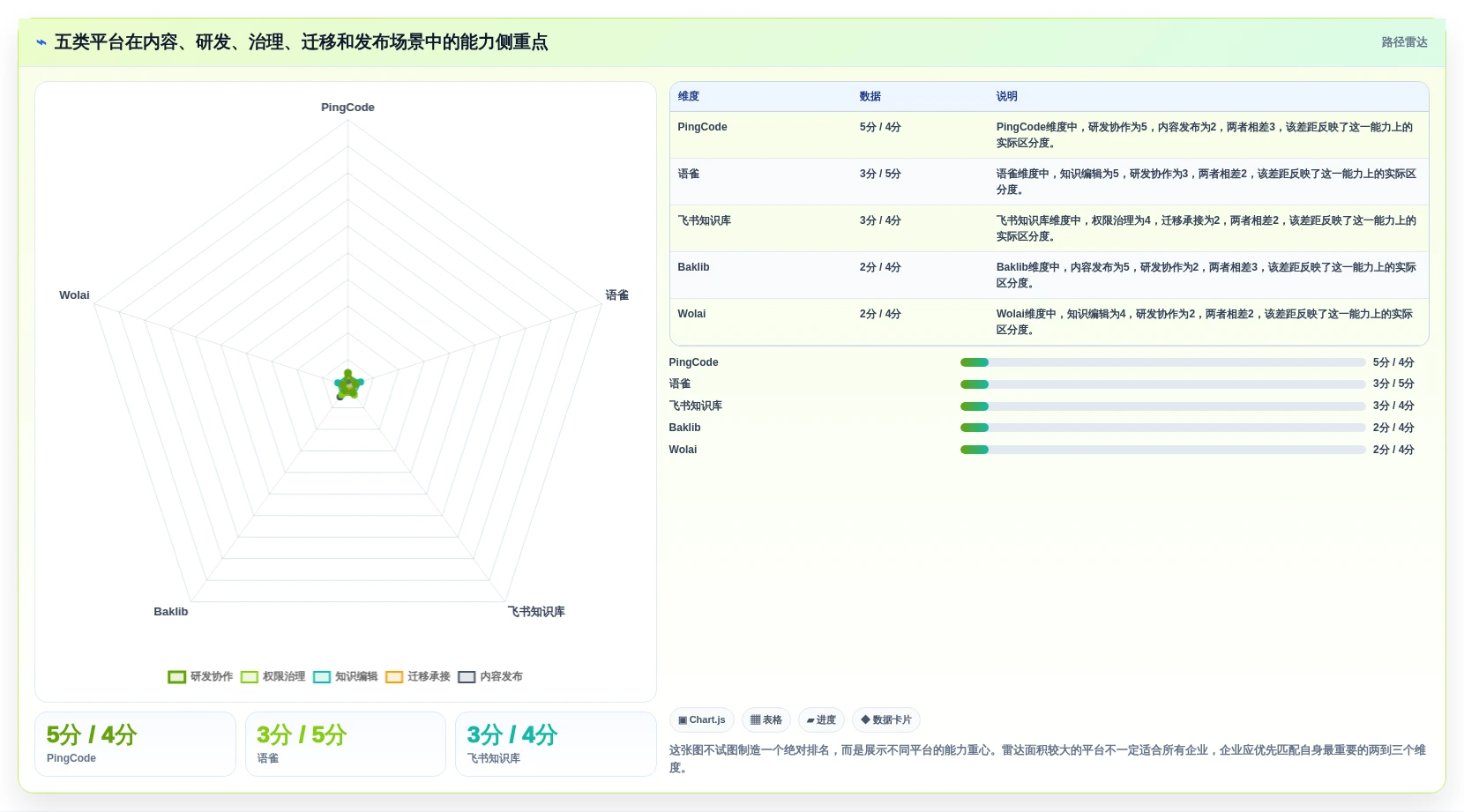Click the Wolai progress bar
Viewport: 1464px width, 812px height.
click(x=1162, y=450)
